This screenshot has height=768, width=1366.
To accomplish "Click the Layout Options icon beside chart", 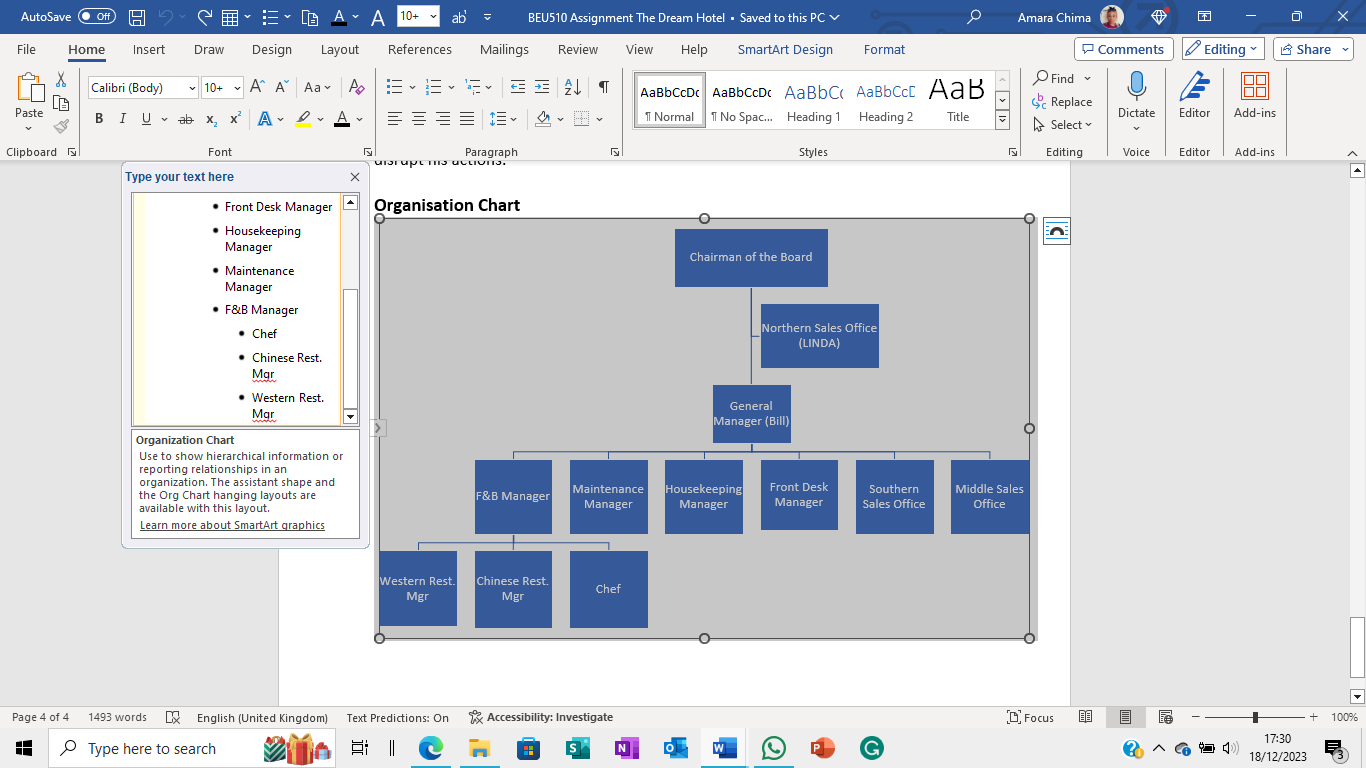I will click(x=1056, y=231).
